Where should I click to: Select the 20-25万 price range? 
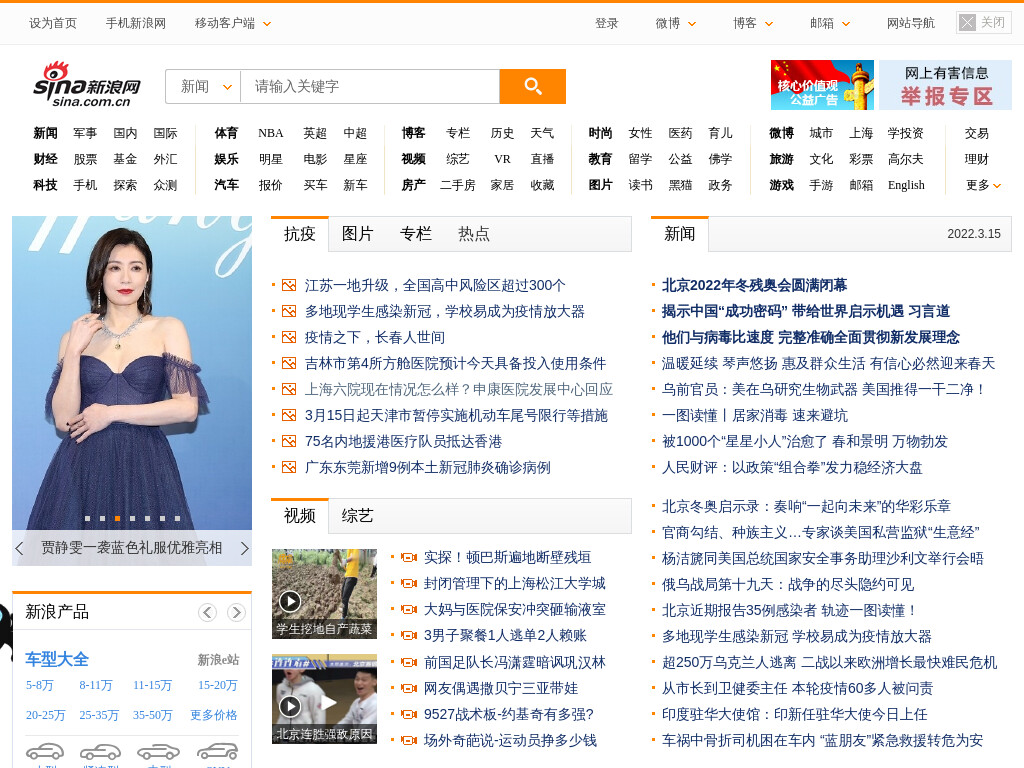pos(46,715)
